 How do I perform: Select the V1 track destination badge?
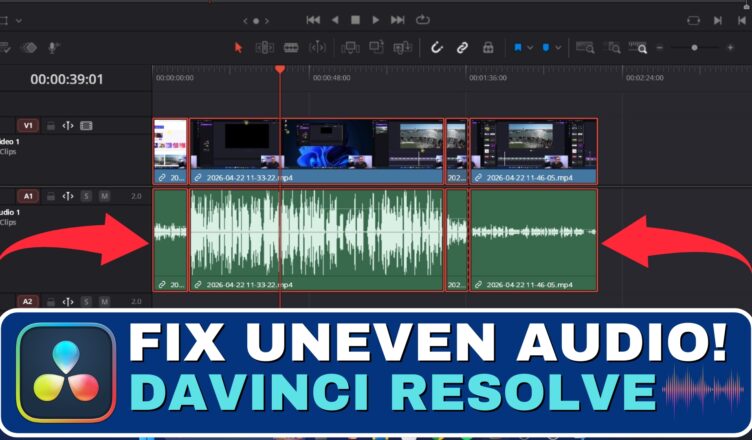coord(28,126)
